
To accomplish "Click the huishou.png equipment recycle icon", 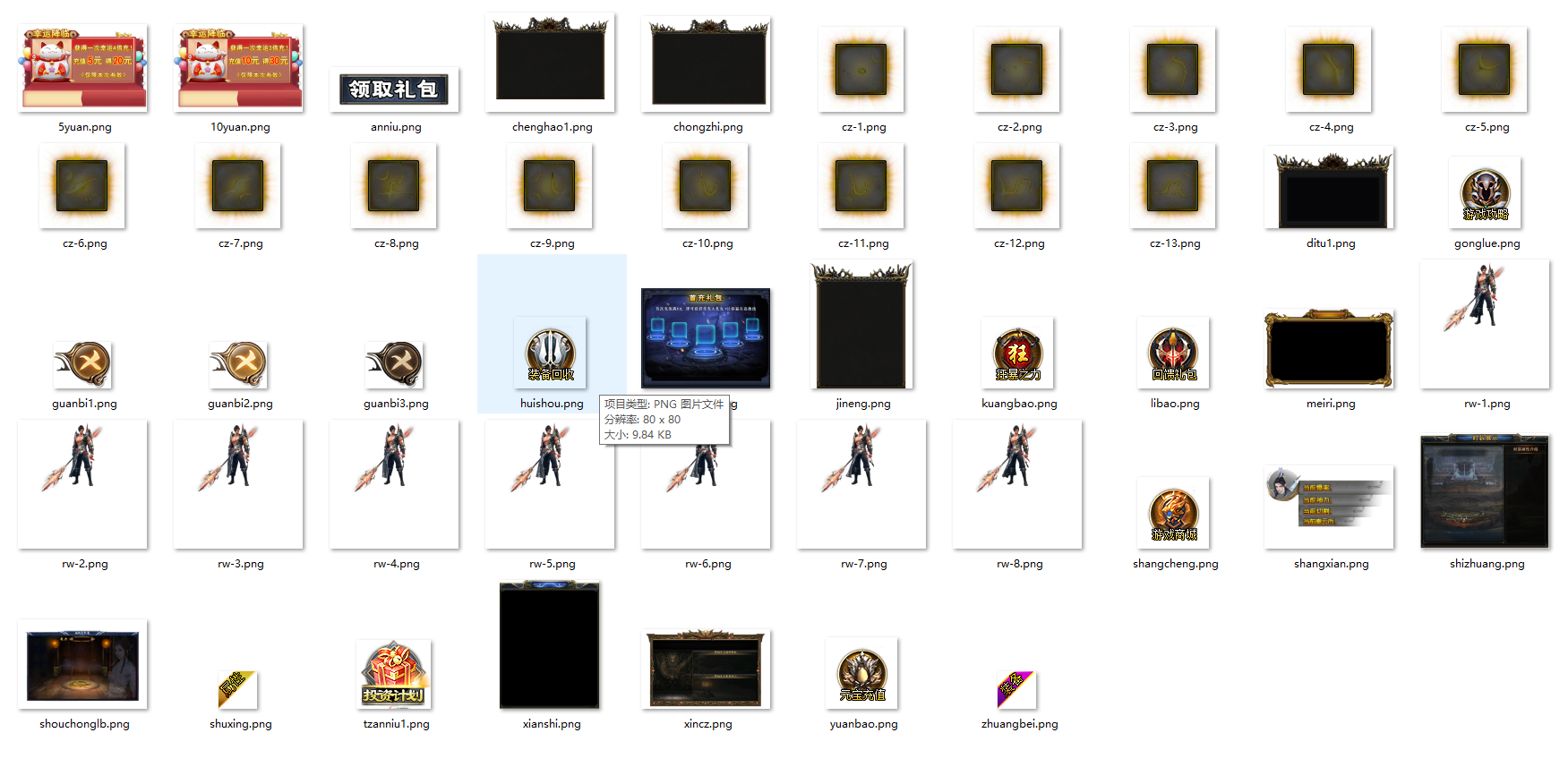I will [551, 354].
